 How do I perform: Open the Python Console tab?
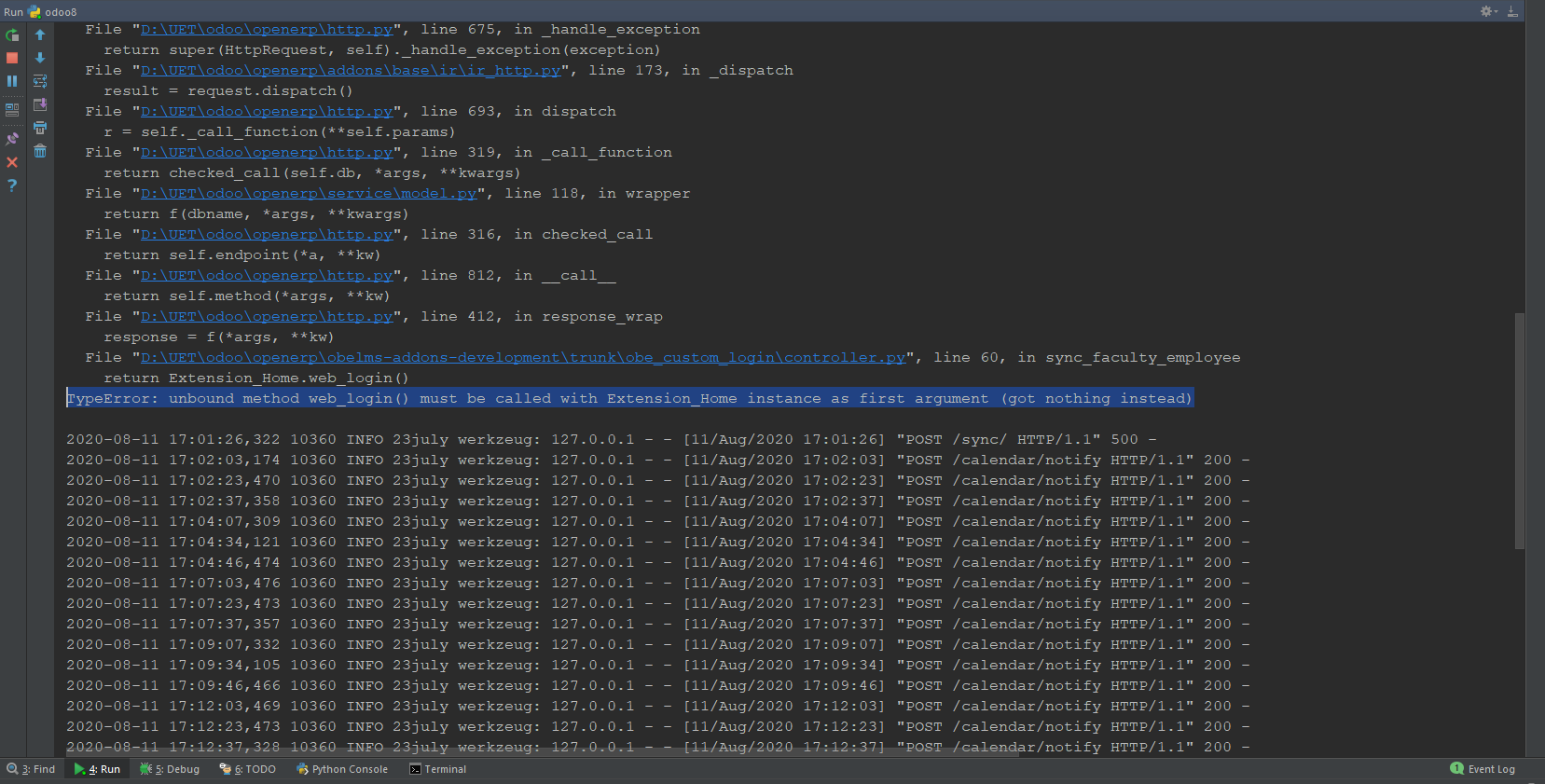(342, 769)
